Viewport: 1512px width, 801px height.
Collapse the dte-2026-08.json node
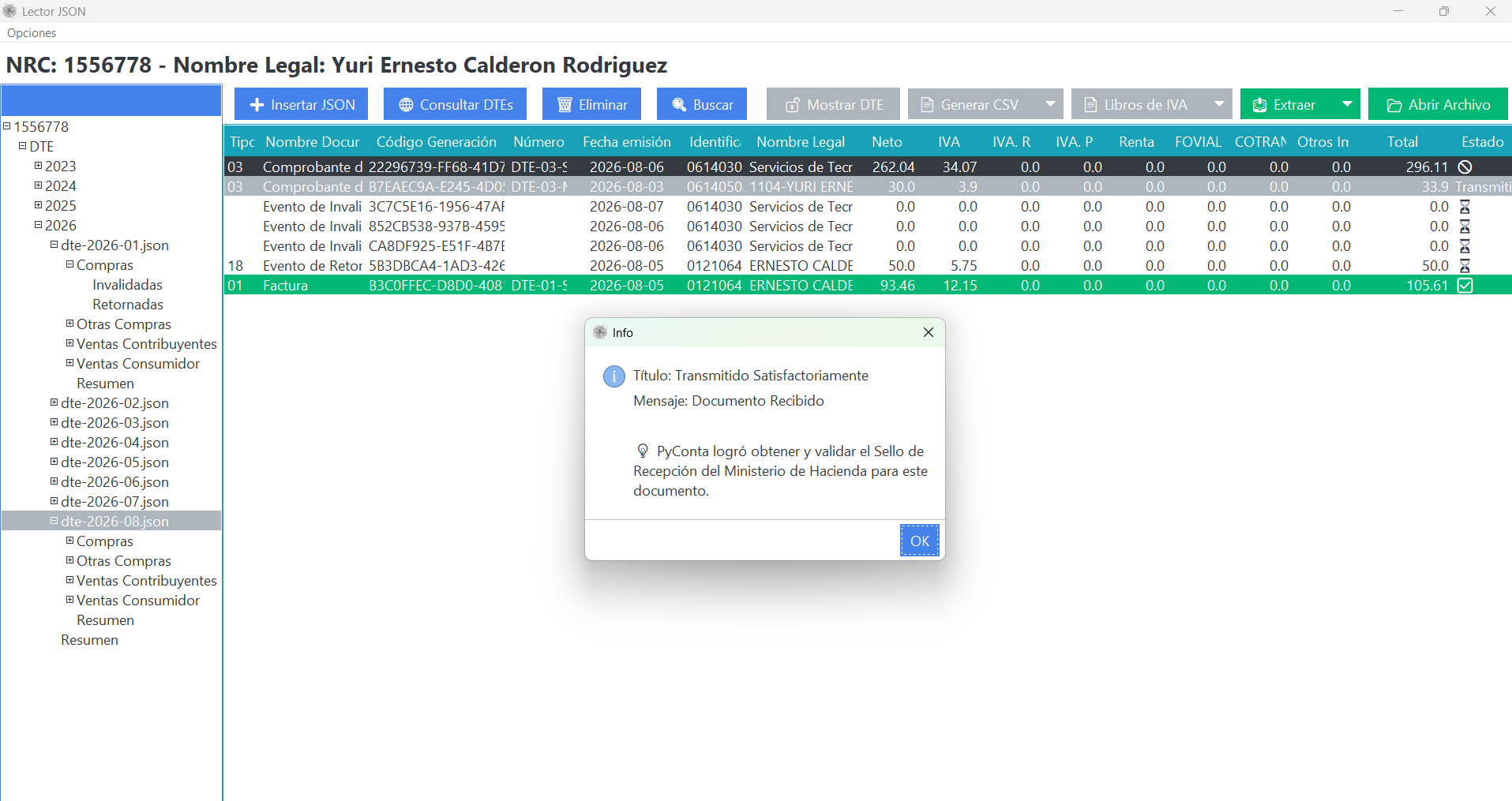[x=54, y=521]
